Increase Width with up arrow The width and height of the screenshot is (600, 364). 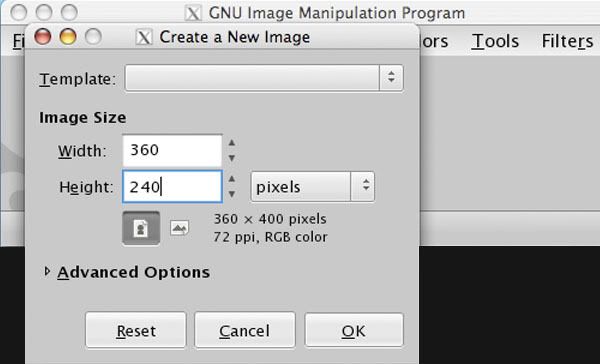pos(232,143)
